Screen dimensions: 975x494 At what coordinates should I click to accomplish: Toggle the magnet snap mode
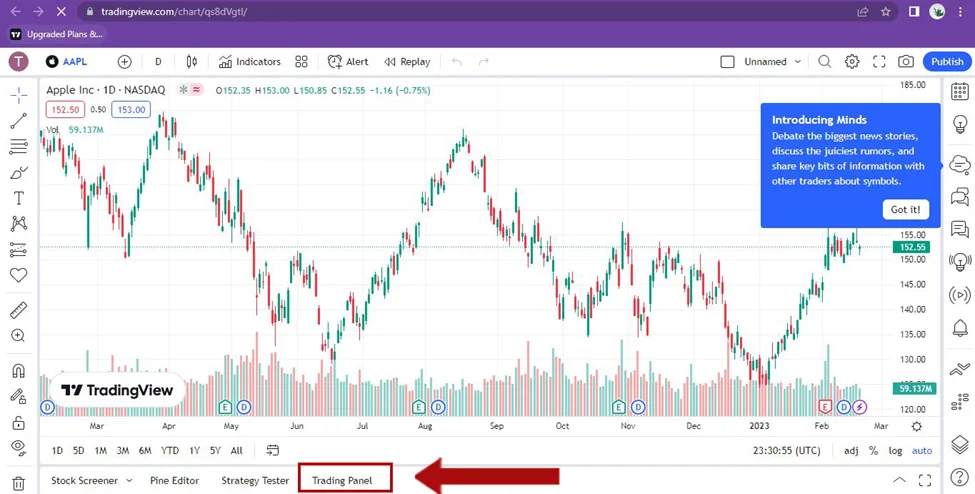(x=19, y=371)
